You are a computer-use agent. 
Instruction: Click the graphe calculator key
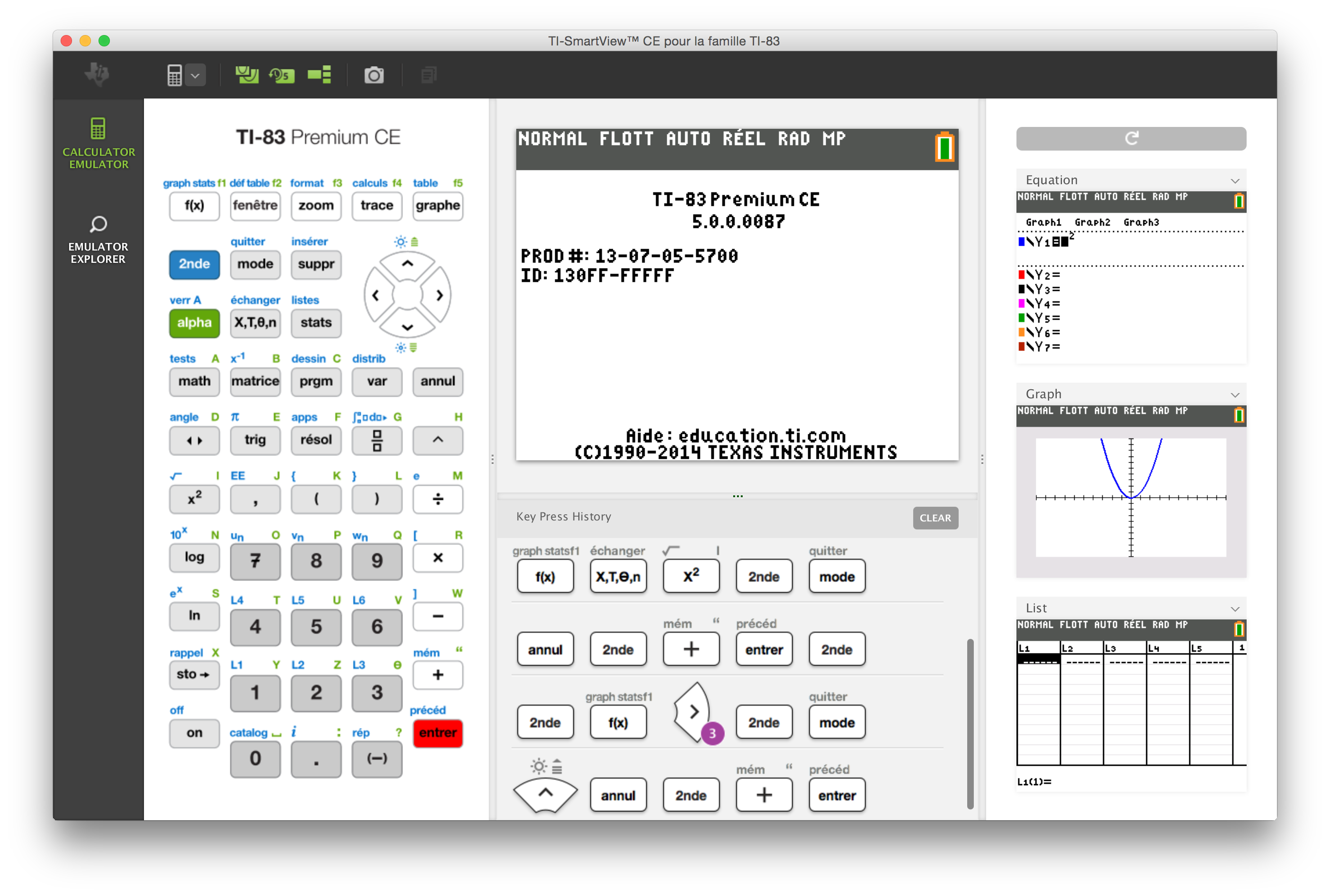click(438, 206)
